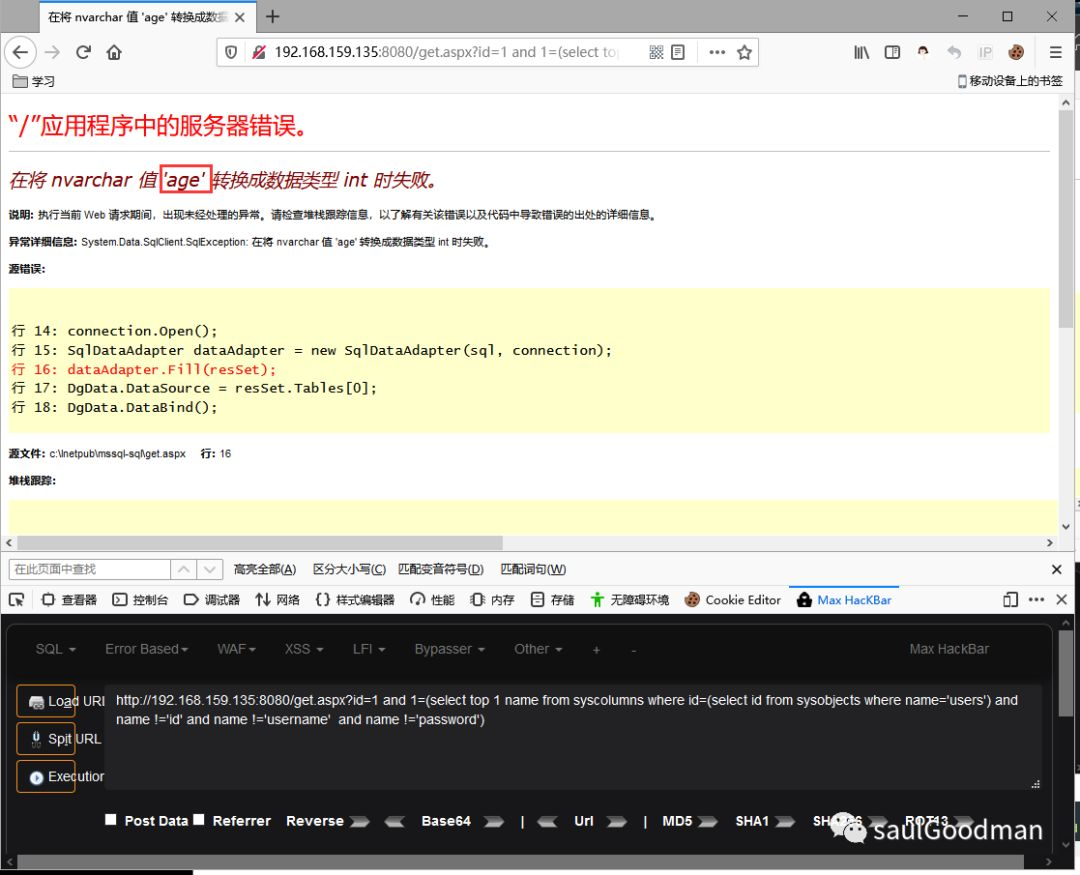Open QR code generator in address bar

point(656,52)
